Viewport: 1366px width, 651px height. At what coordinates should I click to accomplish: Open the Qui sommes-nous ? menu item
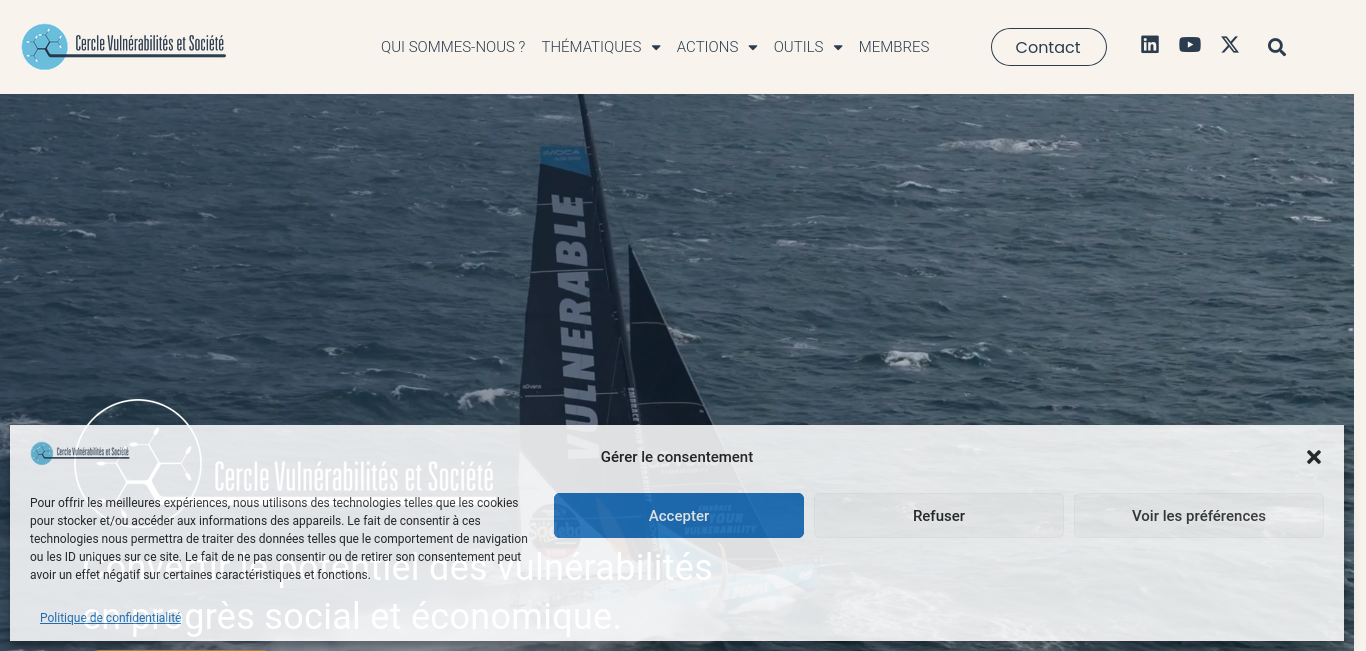click(453, 47)
